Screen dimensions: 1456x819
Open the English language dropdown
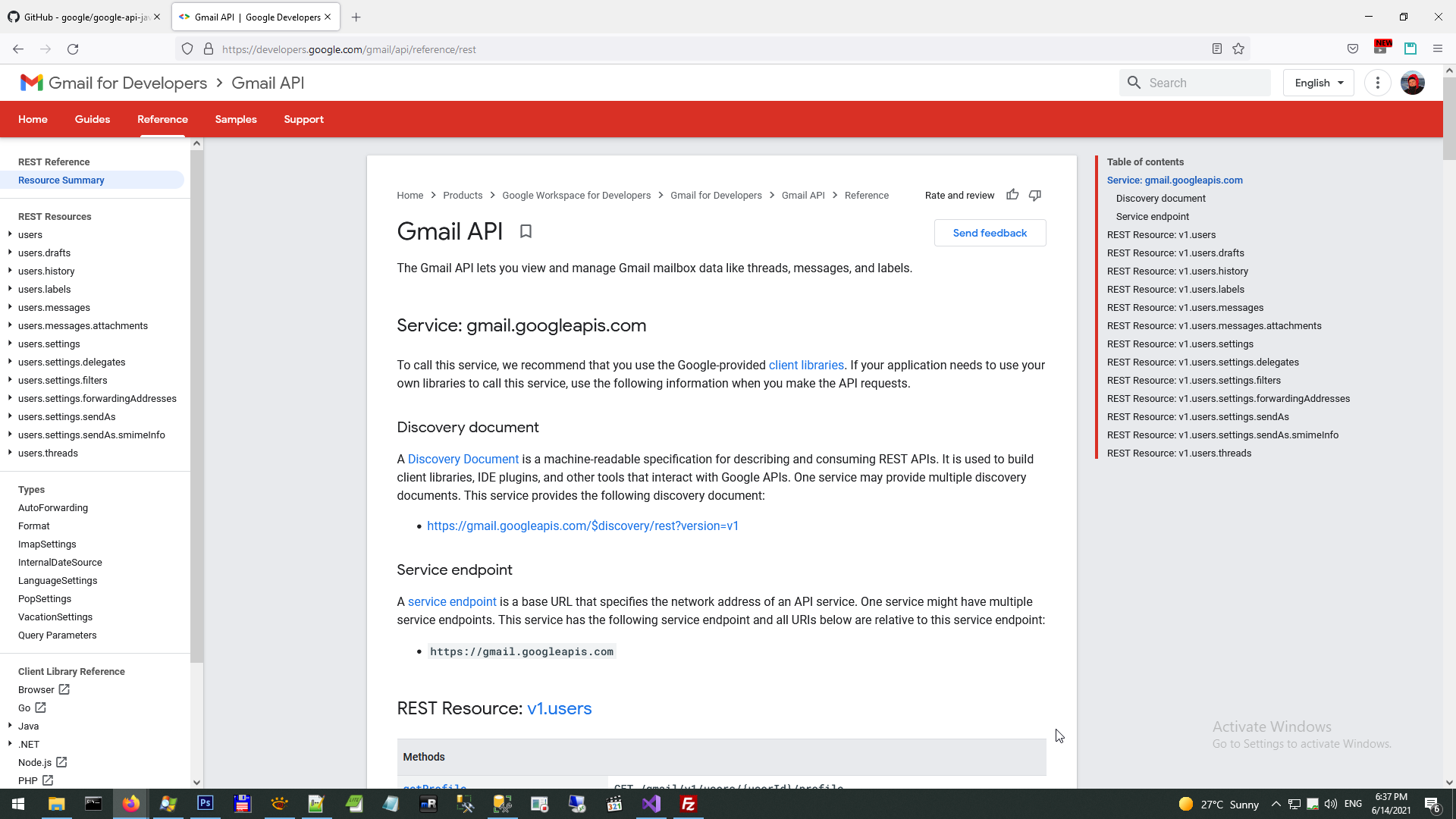tap(1318, 83)
